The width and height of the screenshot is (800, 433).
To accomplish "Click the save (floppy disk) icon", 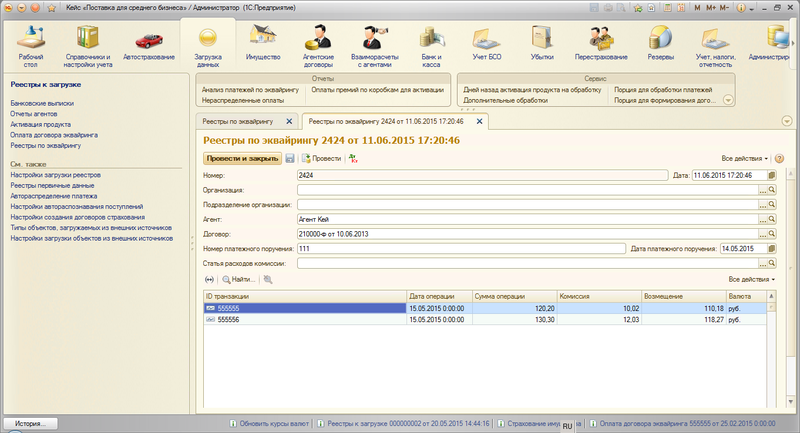I will click(x=290, y=158).
